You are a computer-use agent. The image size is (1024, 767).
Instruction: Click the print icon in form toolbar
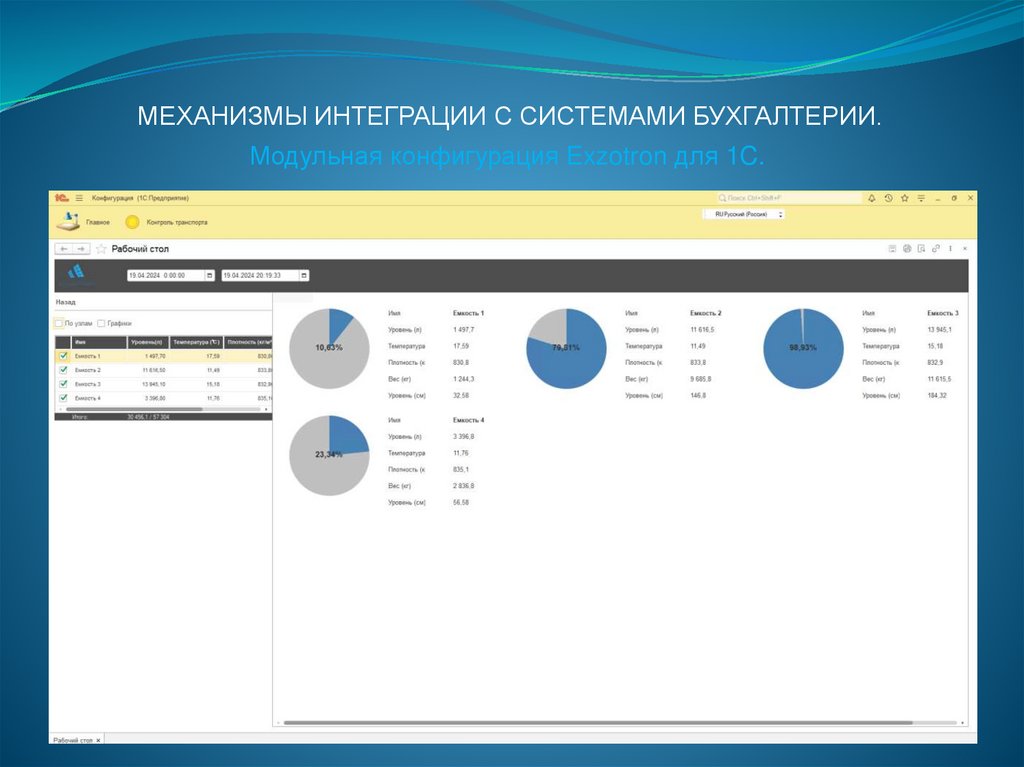coord(906,248)
